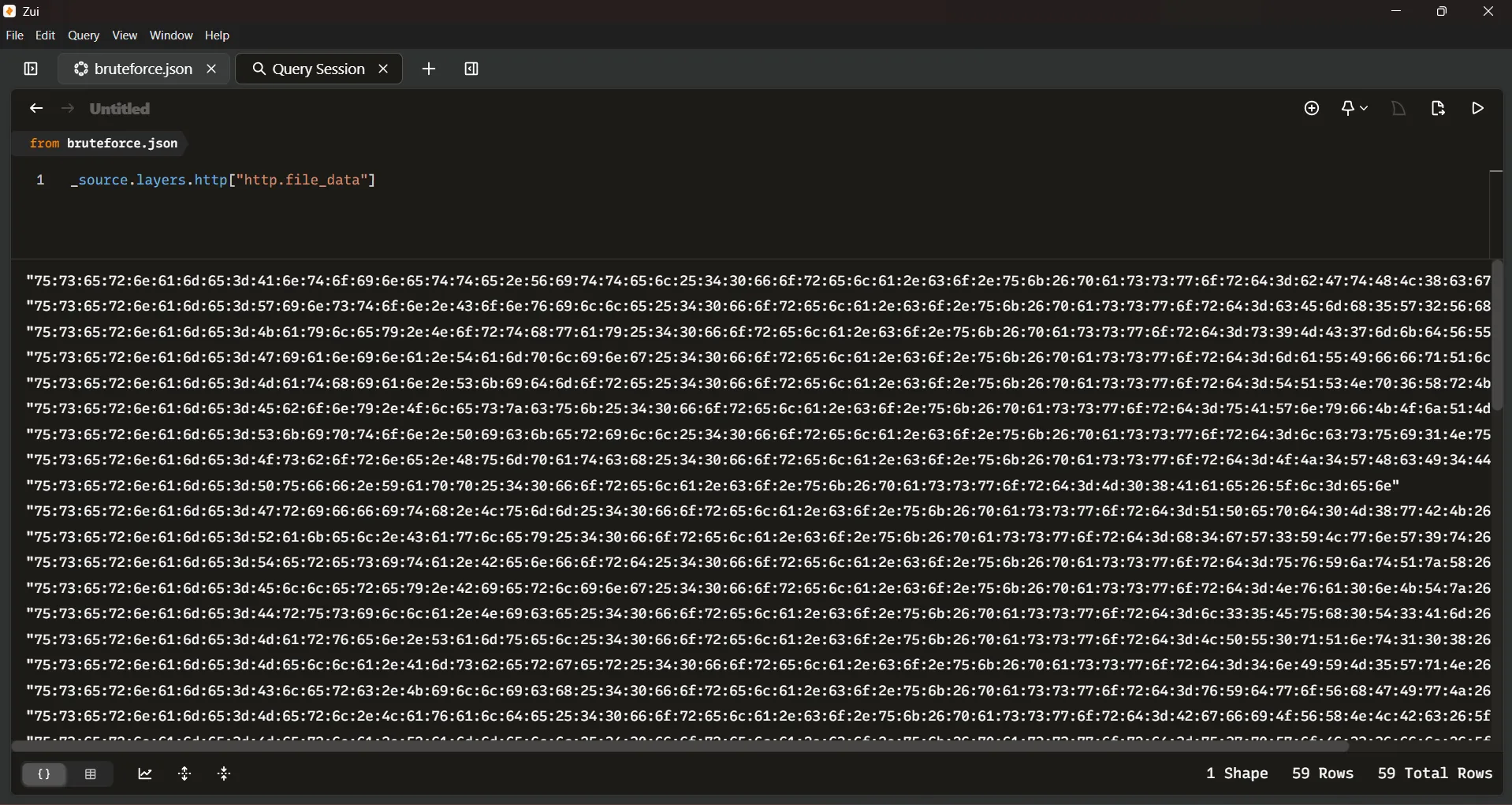
Task: Open the histogram chart view
Action: click(145, 774)
